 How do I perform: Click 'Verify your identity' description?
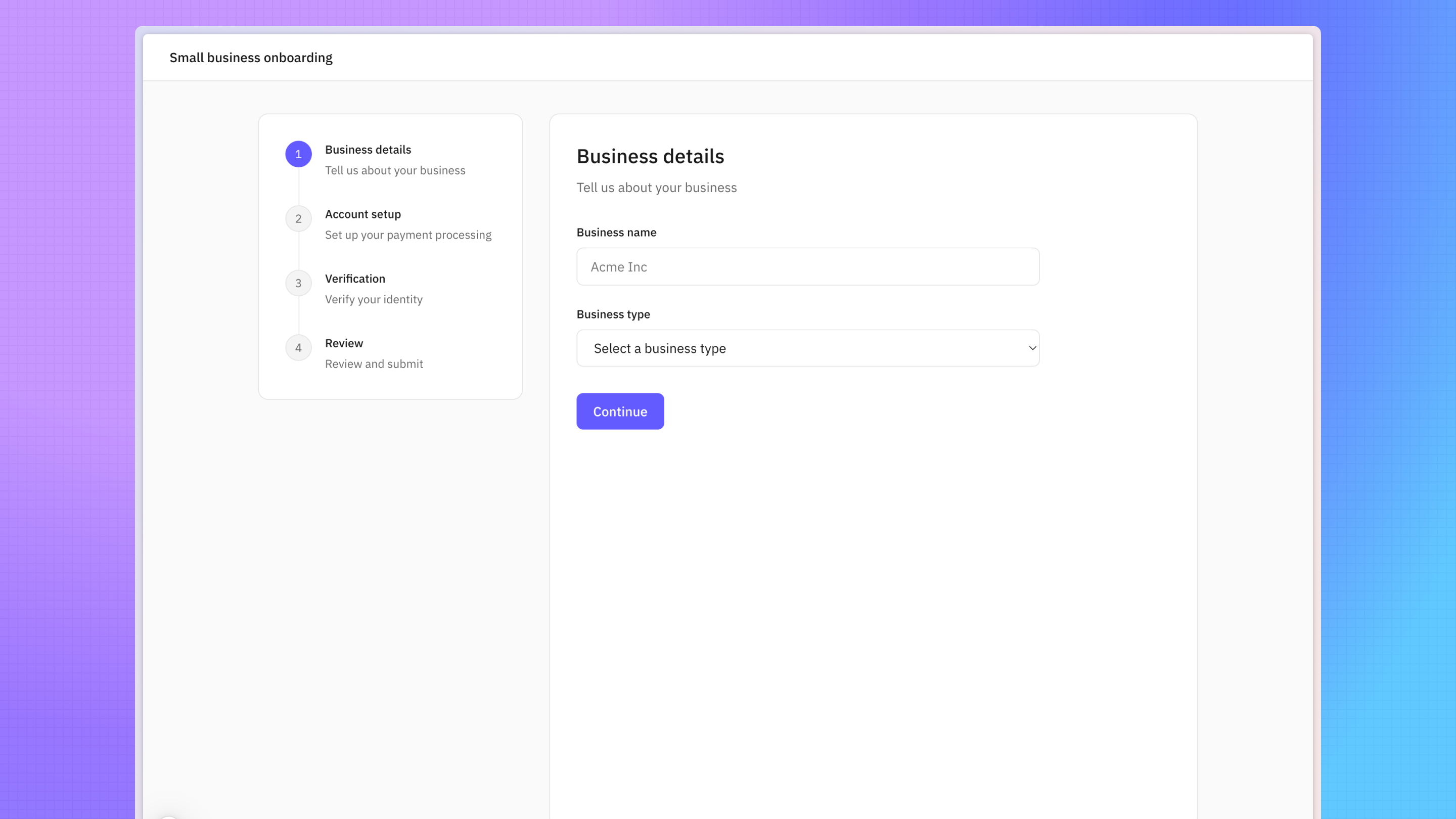click(x=374, y=300)
